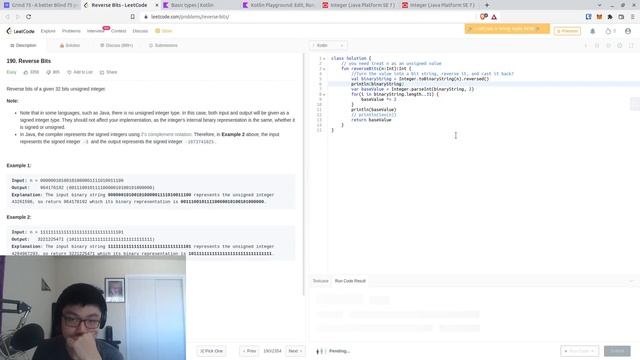Open the Explore menu in LeetCode navbar

[48, 31]
